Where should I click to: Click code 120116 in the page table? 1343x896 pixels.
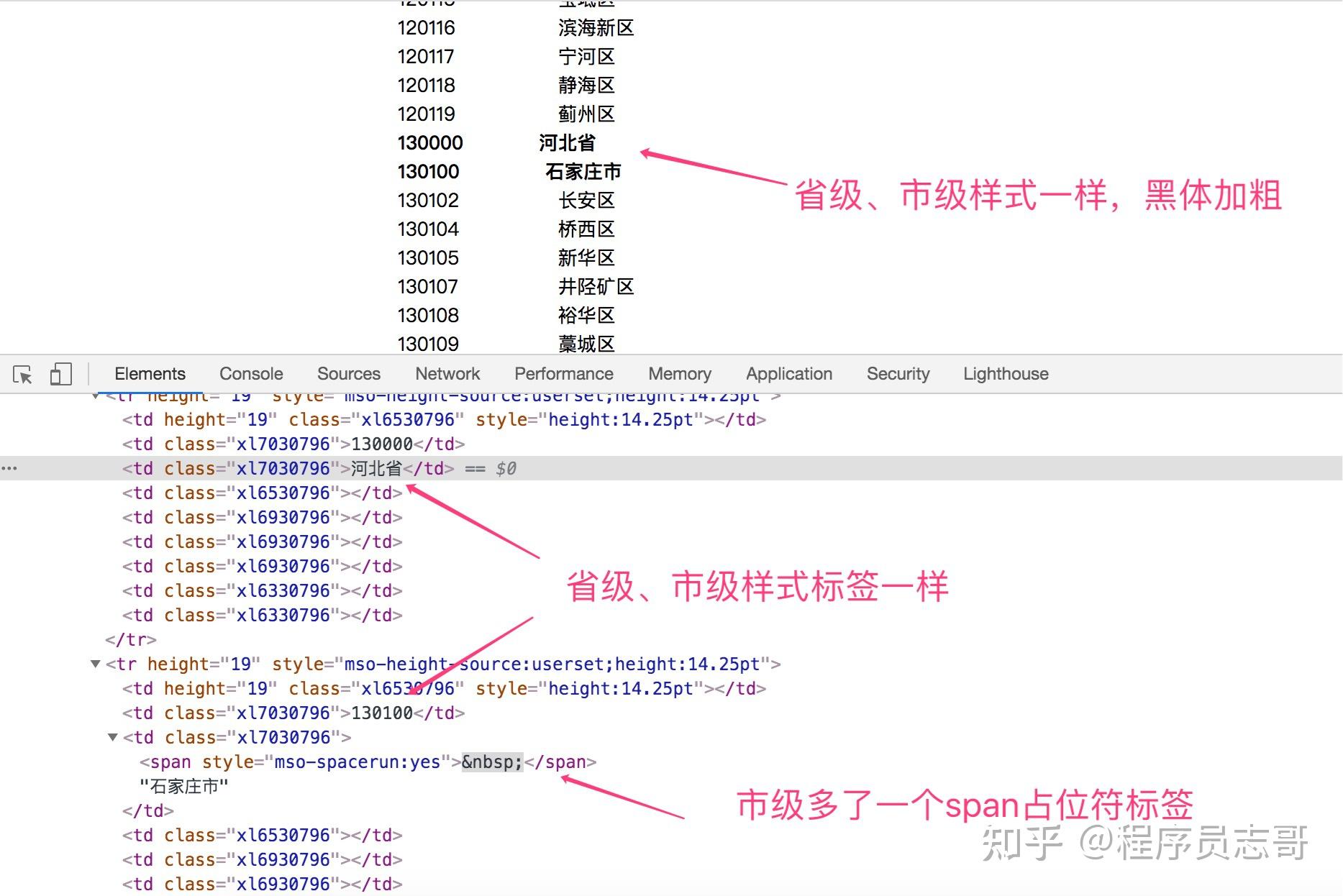pyautogui.click(x=427, y=27)
